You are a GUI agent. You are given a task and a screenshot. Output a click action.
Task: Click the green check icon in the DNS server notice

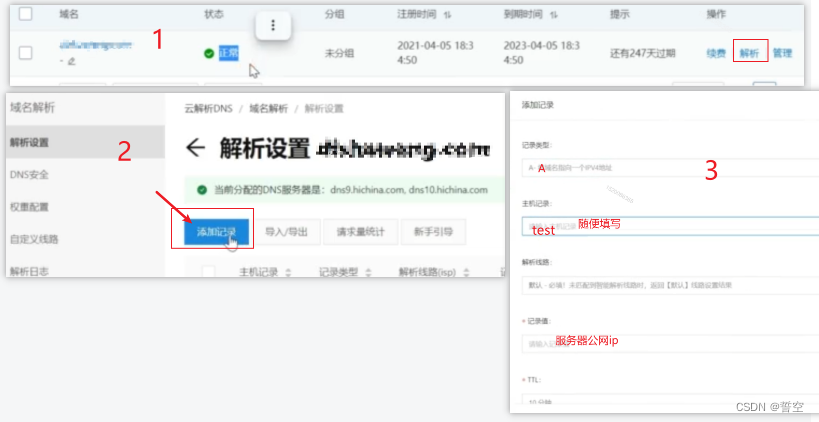[x=202, y=190]
